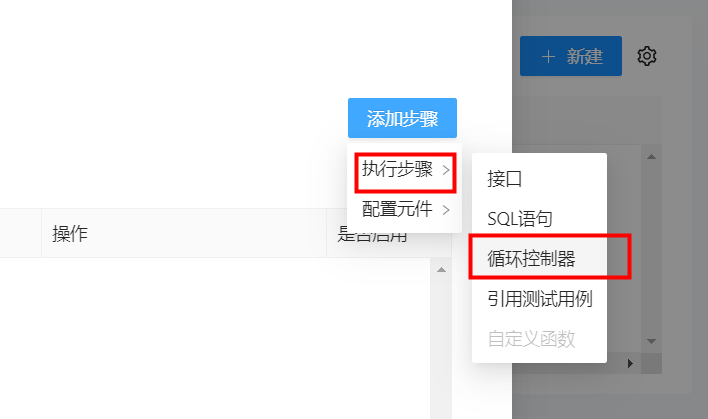
Task: Click the up arrow in the right panel scrollbar
Action: [x=651, y=157]
